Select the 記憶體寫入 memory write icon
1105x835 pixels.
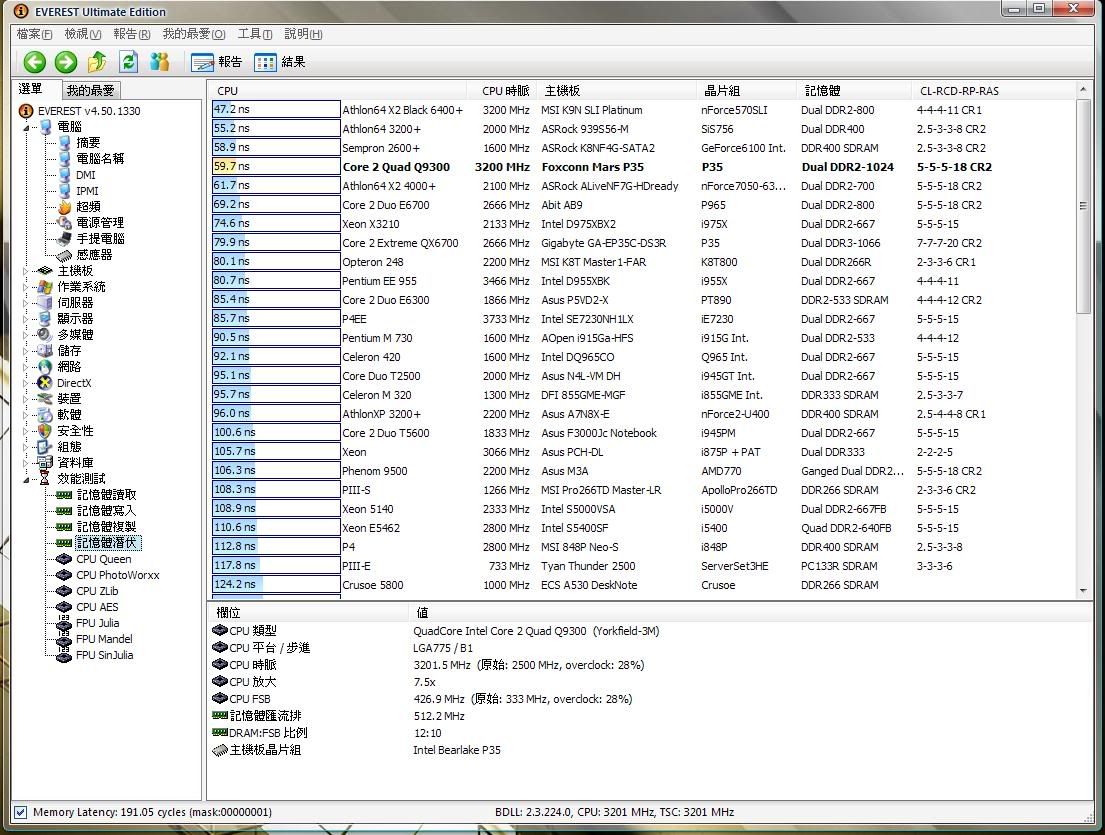(x=64, y=511)
